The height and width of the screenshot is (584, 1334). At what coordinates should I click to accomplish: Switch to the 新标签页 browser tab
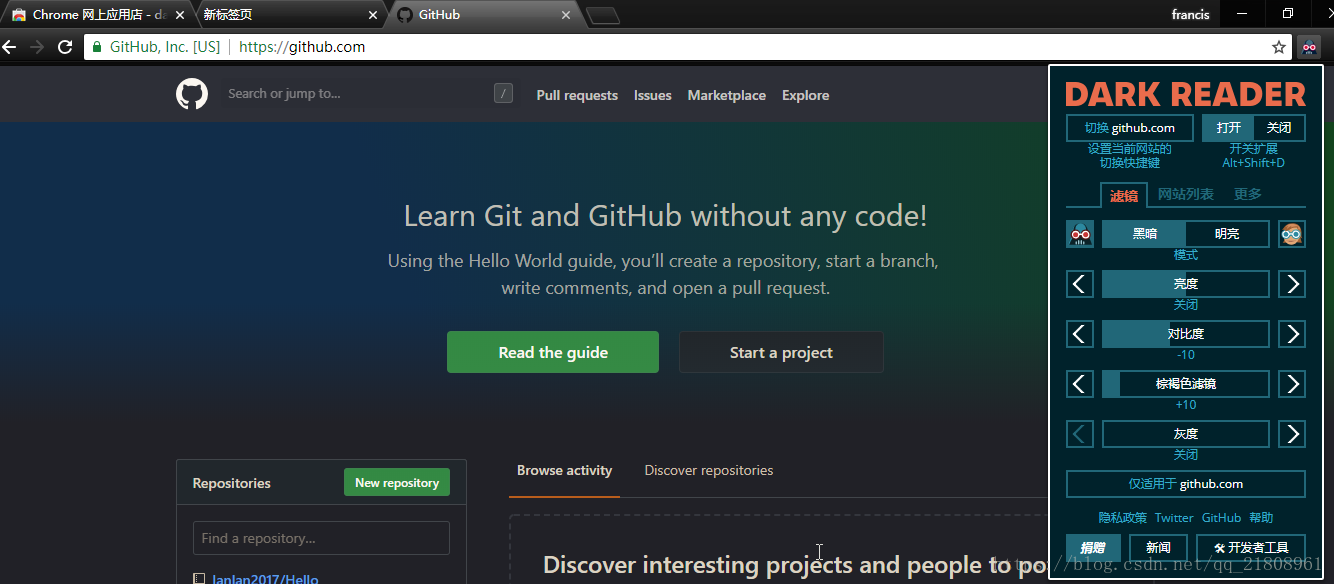(x=288, y=15)
